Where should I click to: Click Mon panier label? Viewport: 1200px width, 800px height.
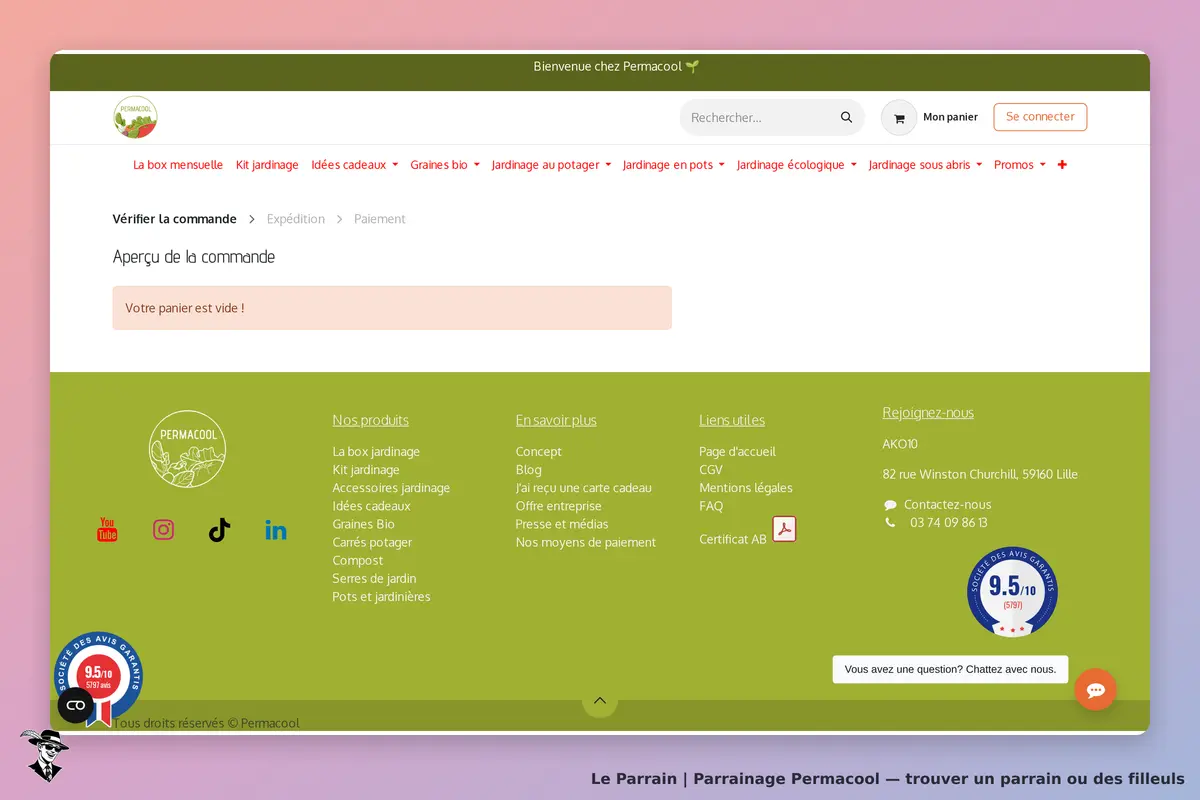[950, 117]
